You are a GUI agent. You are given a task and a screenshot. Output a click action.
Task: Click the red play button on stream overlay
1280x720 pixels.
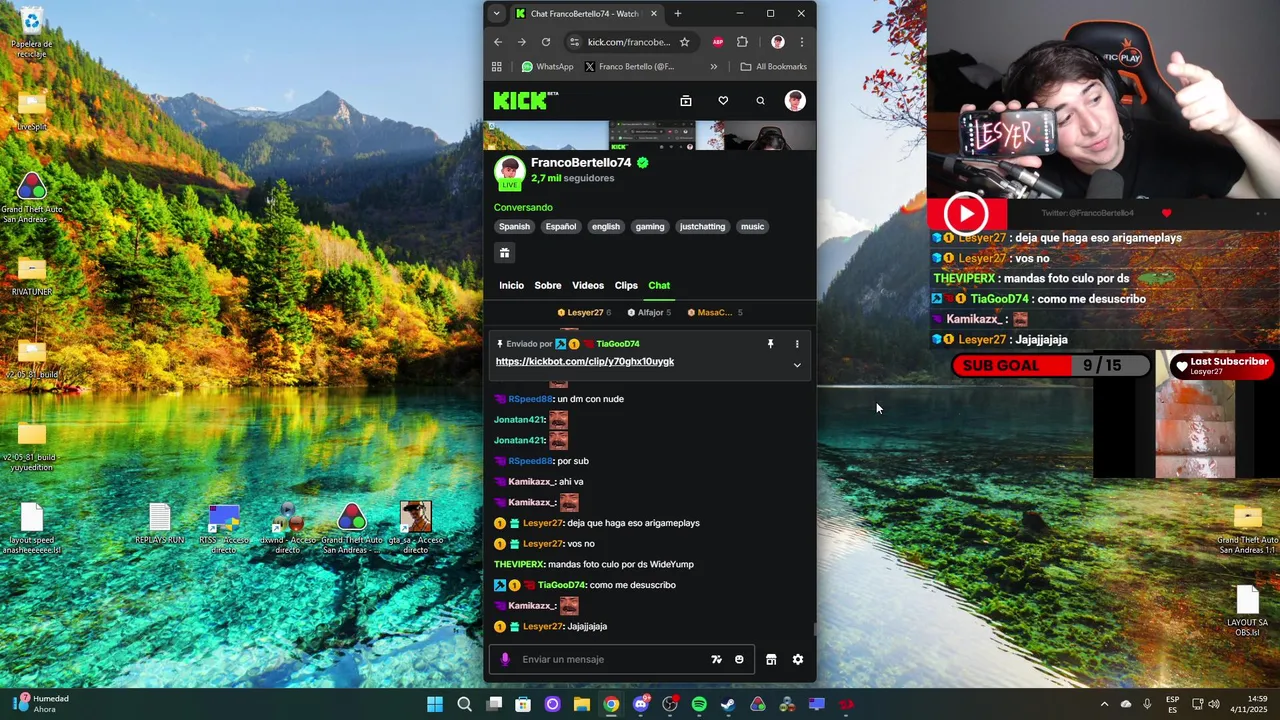tap(966, 213)
